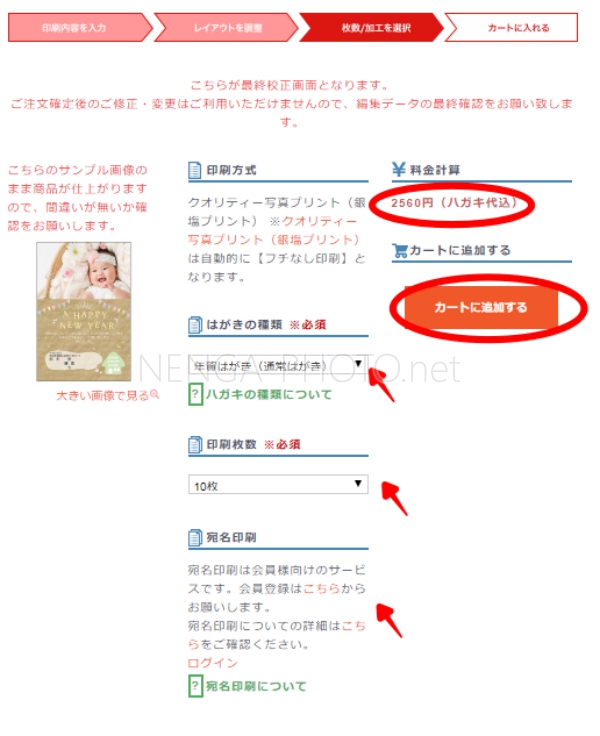Click the document icon beside 印刷枚数
Image resolution: width=600 pixels, height=736 pixels.
pos(194,445)
